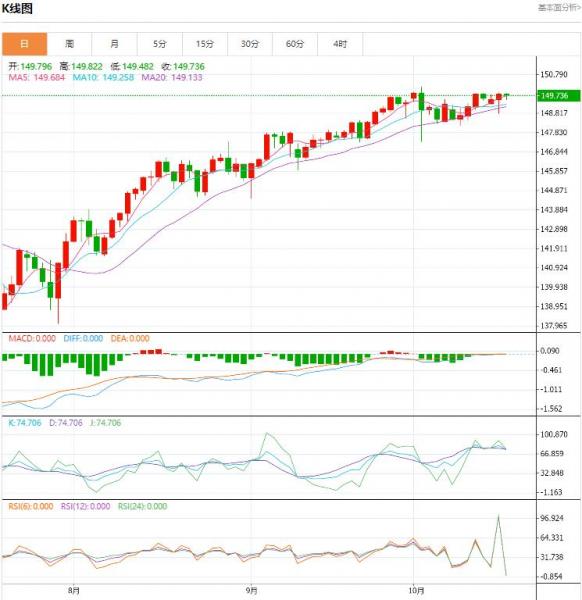Click the 10月 timeline marker

[x=416, y=591]
